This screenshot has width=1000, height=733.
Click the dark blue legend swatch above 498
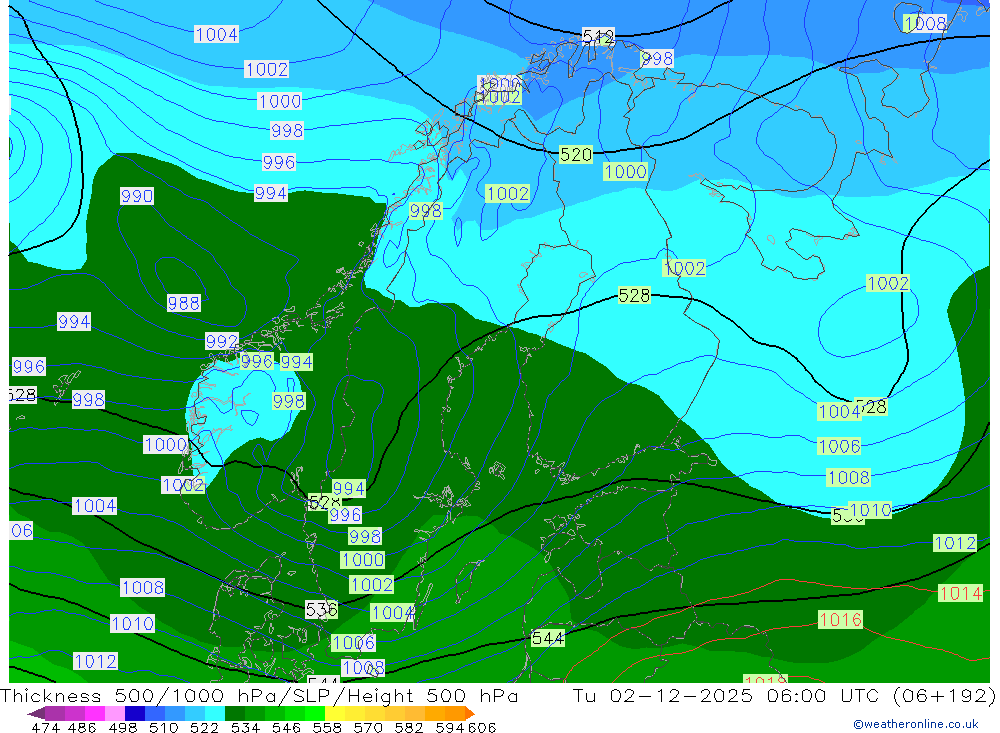tap(135, 713)
